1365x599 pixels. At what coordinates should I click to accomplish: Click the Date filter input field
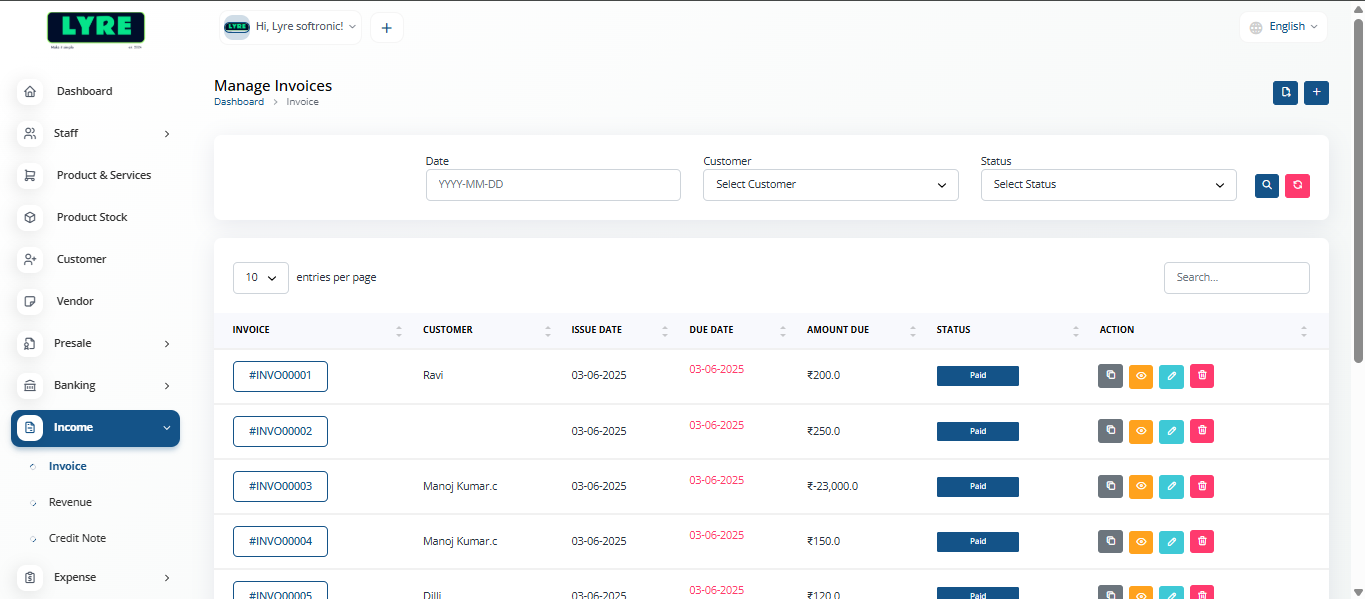[x=553, y=185]
